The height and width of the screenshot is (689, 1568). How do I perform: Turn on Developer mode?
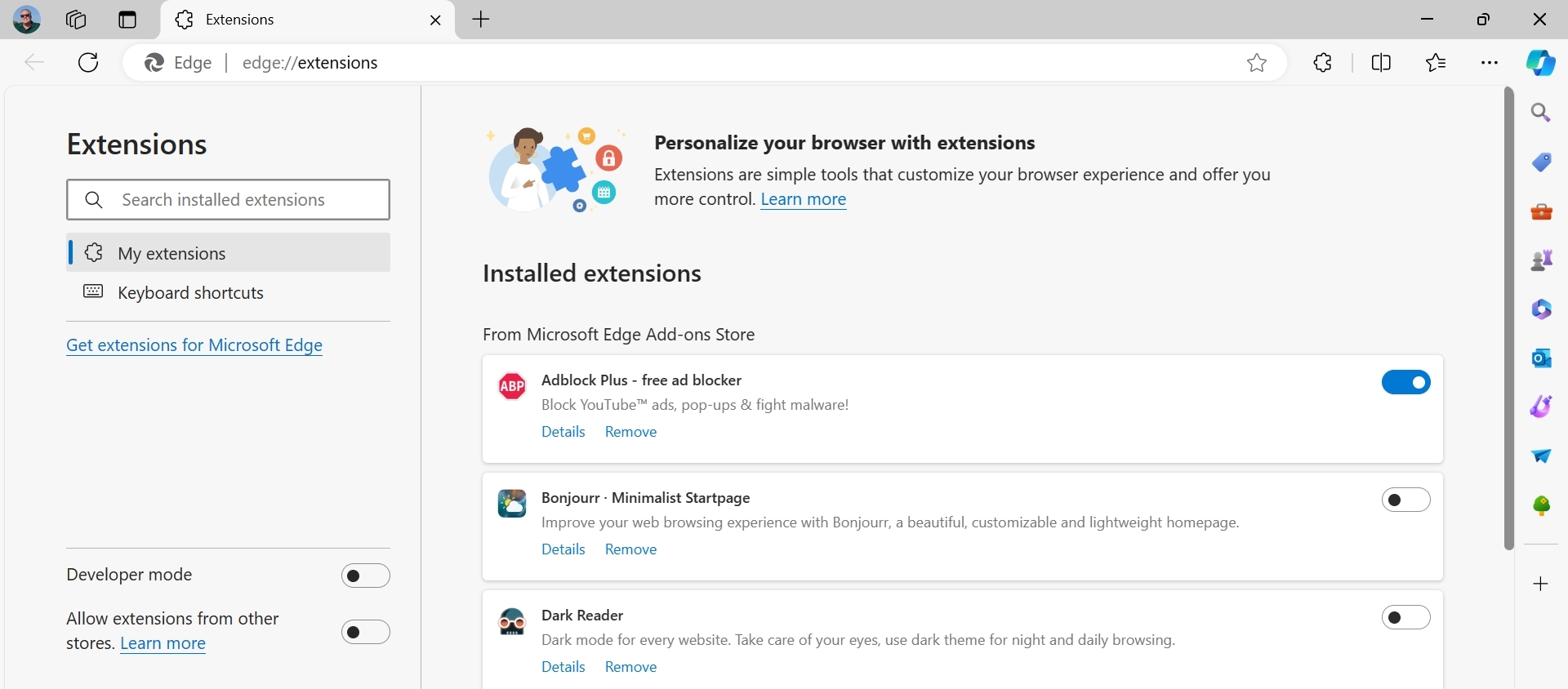coord(366,576)
